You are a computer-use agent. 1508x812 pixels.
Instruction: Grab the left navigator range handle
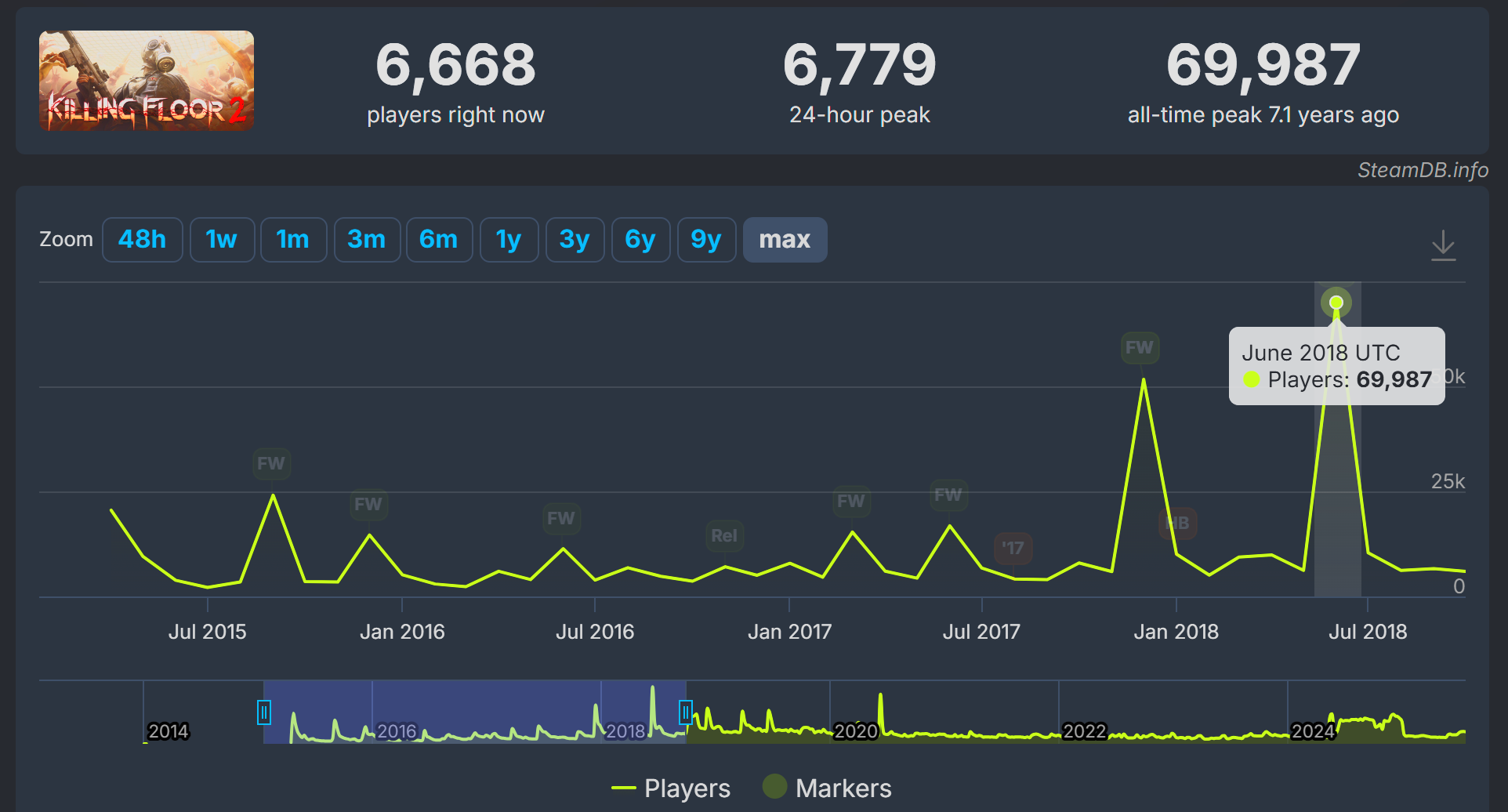(264, 712)
